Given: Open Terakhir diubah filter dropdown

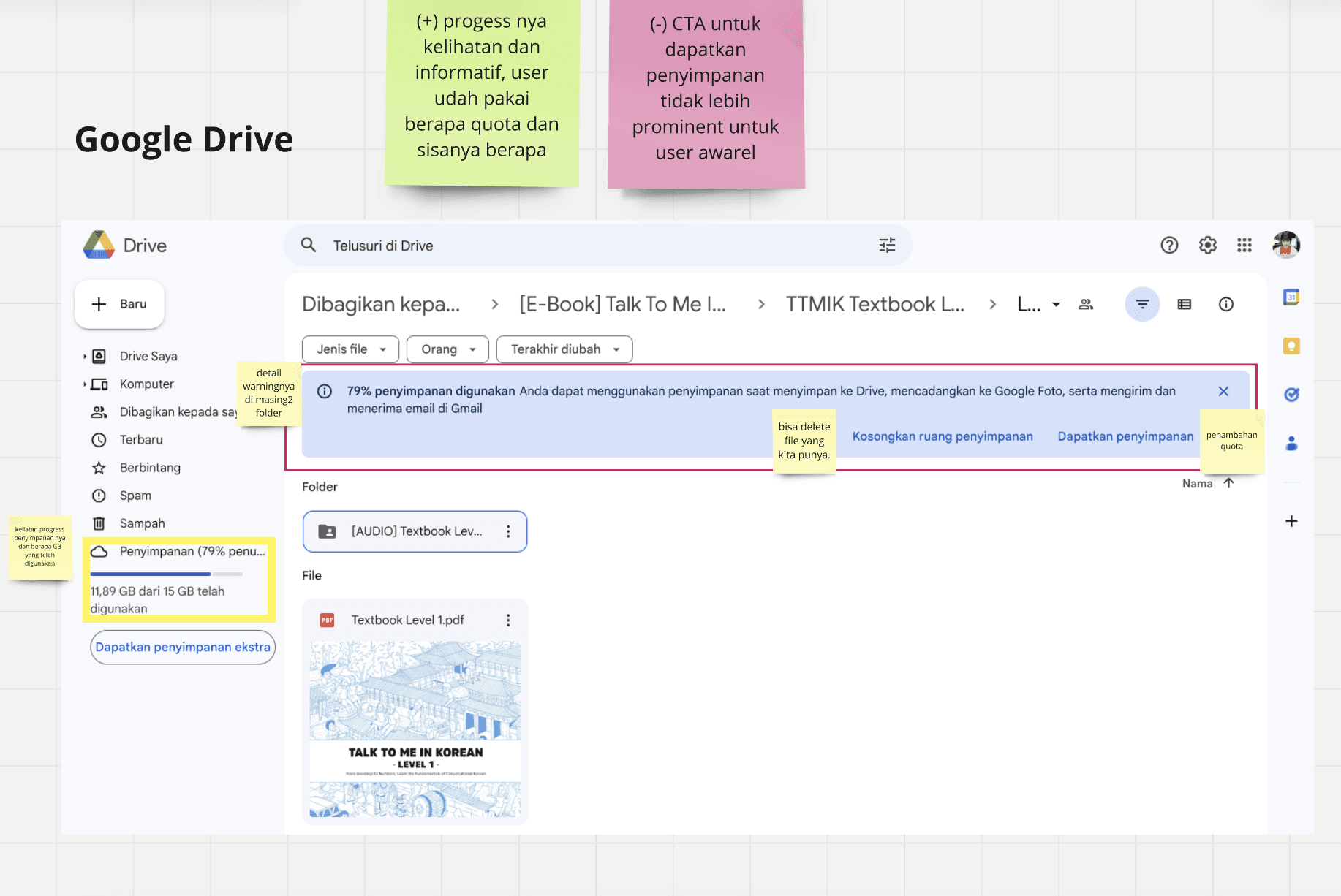Looking at the screenshot, I should pos(564,349).
